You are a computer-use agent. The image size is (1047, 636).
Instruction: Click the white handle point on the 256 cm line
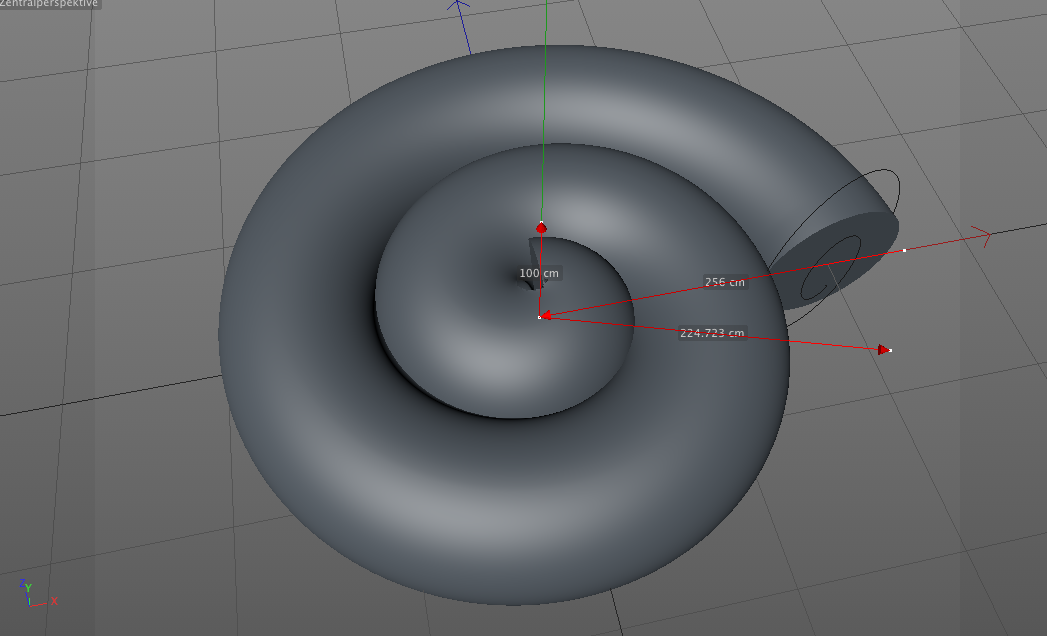(904, 250)
